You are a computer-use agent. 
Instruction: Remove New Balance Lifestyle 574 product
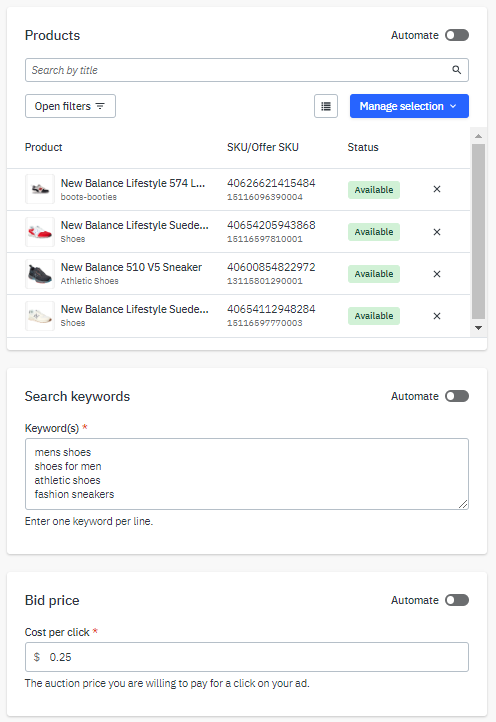[437, 189]
